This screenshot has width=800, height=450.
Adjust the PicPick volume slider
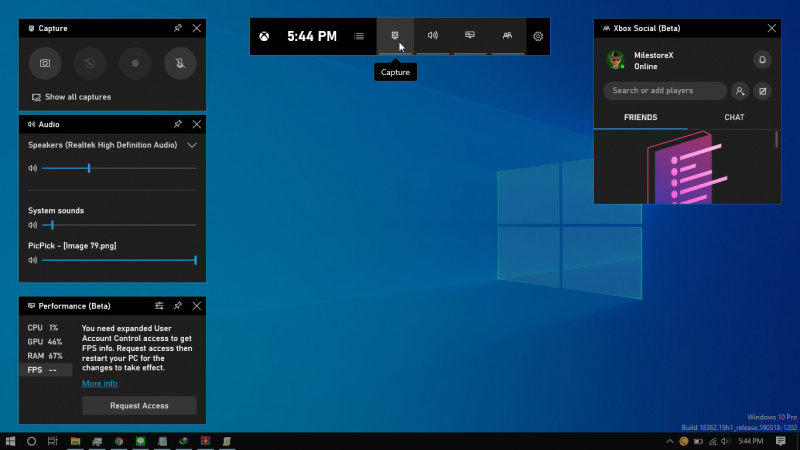coord(119,260)
